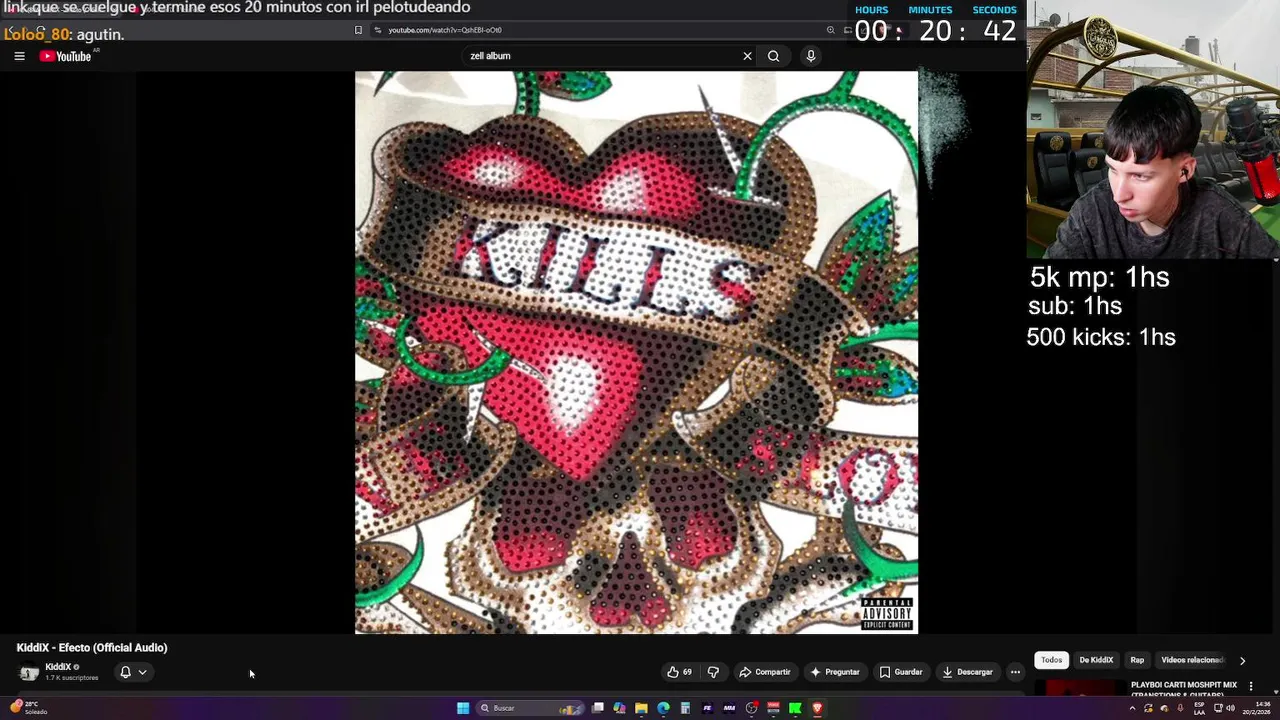Save the video with Guardar

pyautogui.click(x=901, y=672)
